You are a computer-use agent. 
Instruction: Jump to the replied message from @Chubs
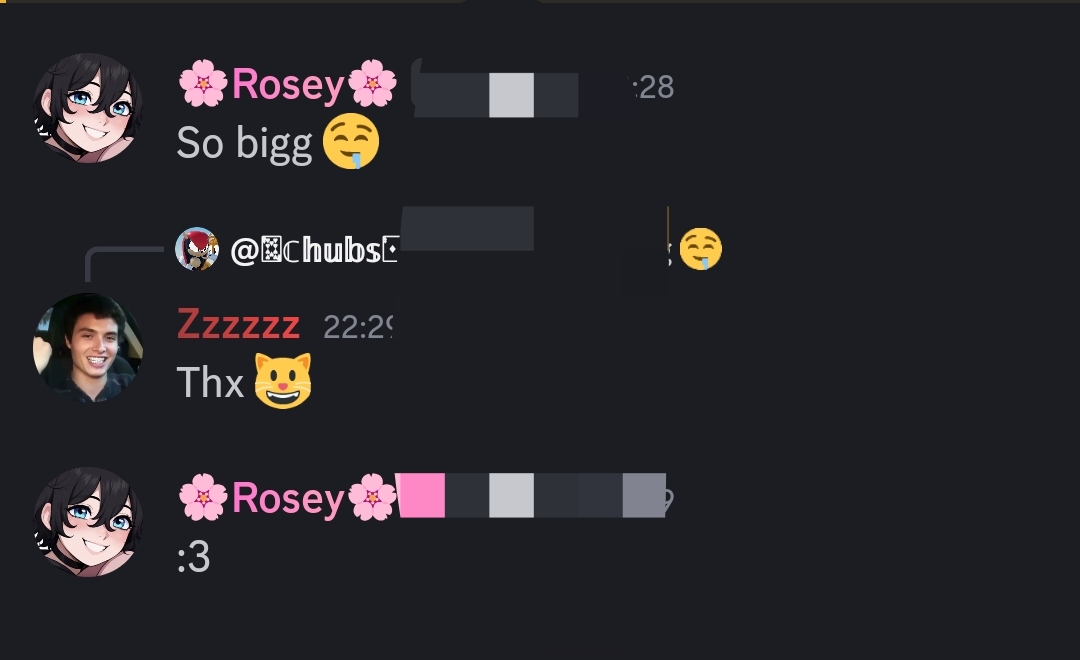point(314,250)
